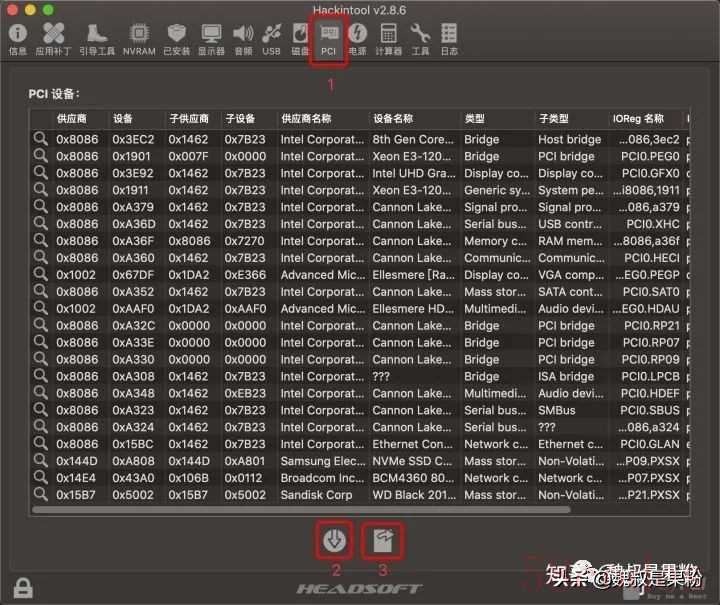
Task: Click magnifier icon for Intel UHD Graphics row
Action: [40, 173]
